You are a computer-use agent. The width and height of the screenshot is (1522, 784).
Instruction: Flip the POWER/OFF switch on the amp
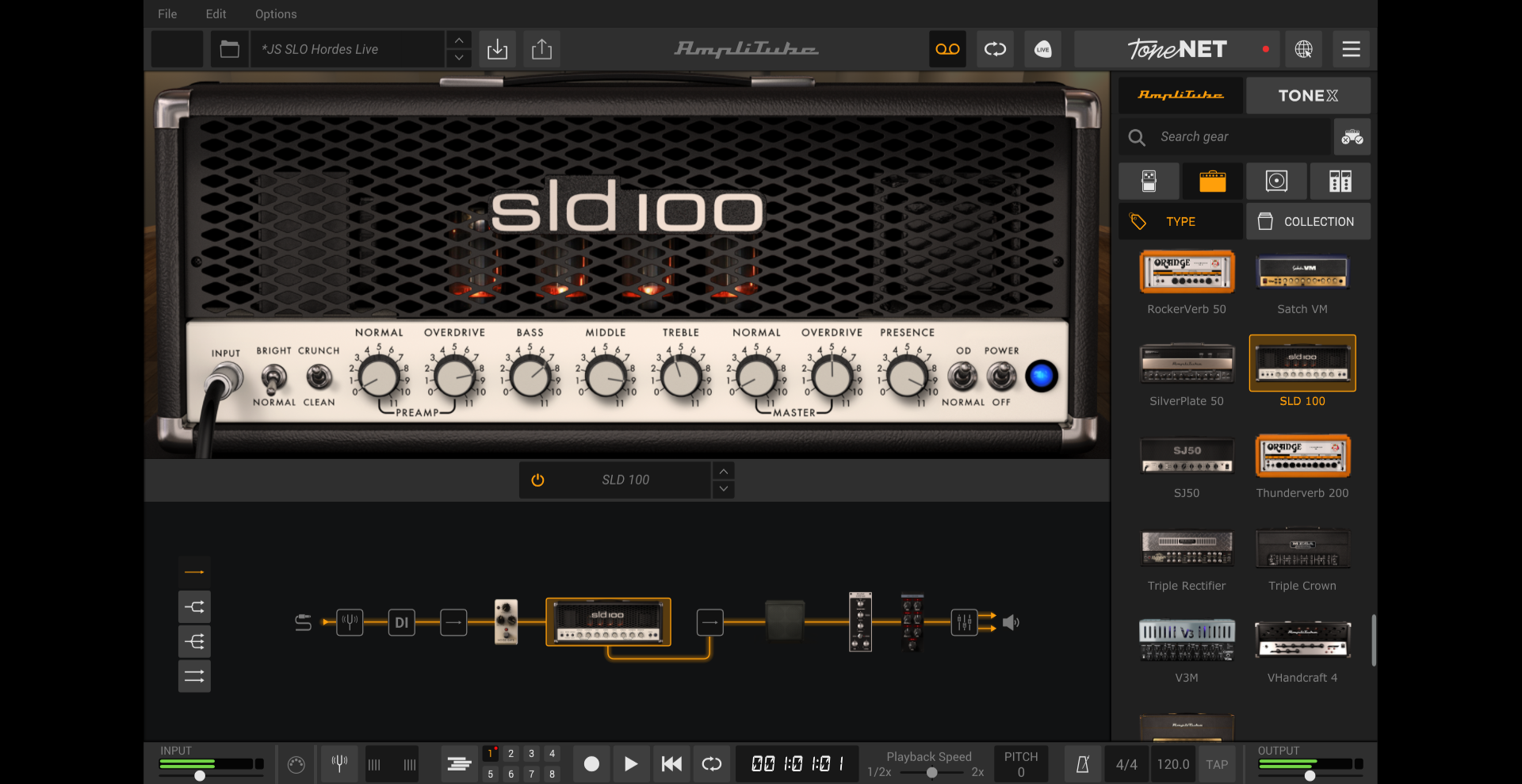tap(1002, 376)
